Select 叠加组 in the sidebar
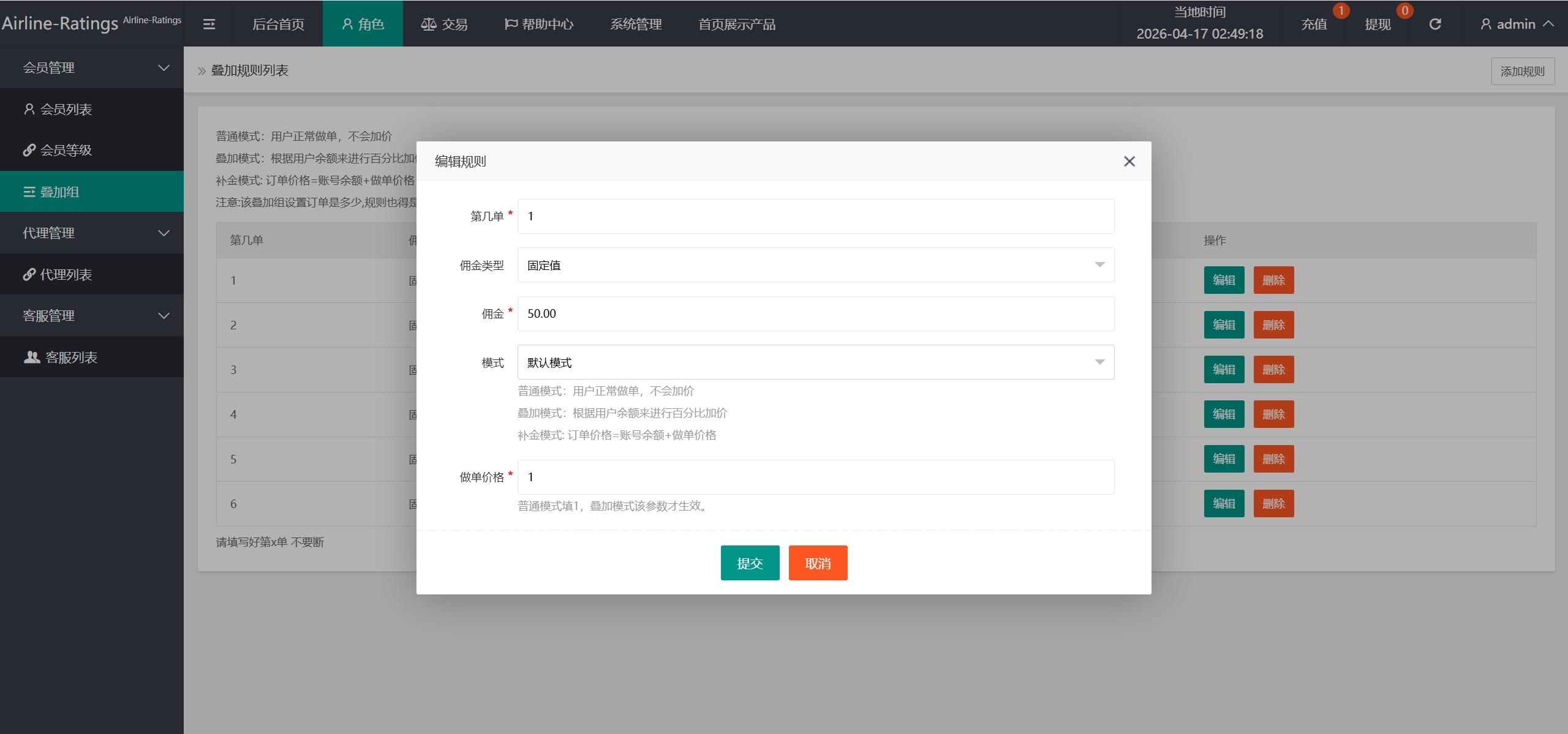1568x734 pixels. [x=59, y=192]
